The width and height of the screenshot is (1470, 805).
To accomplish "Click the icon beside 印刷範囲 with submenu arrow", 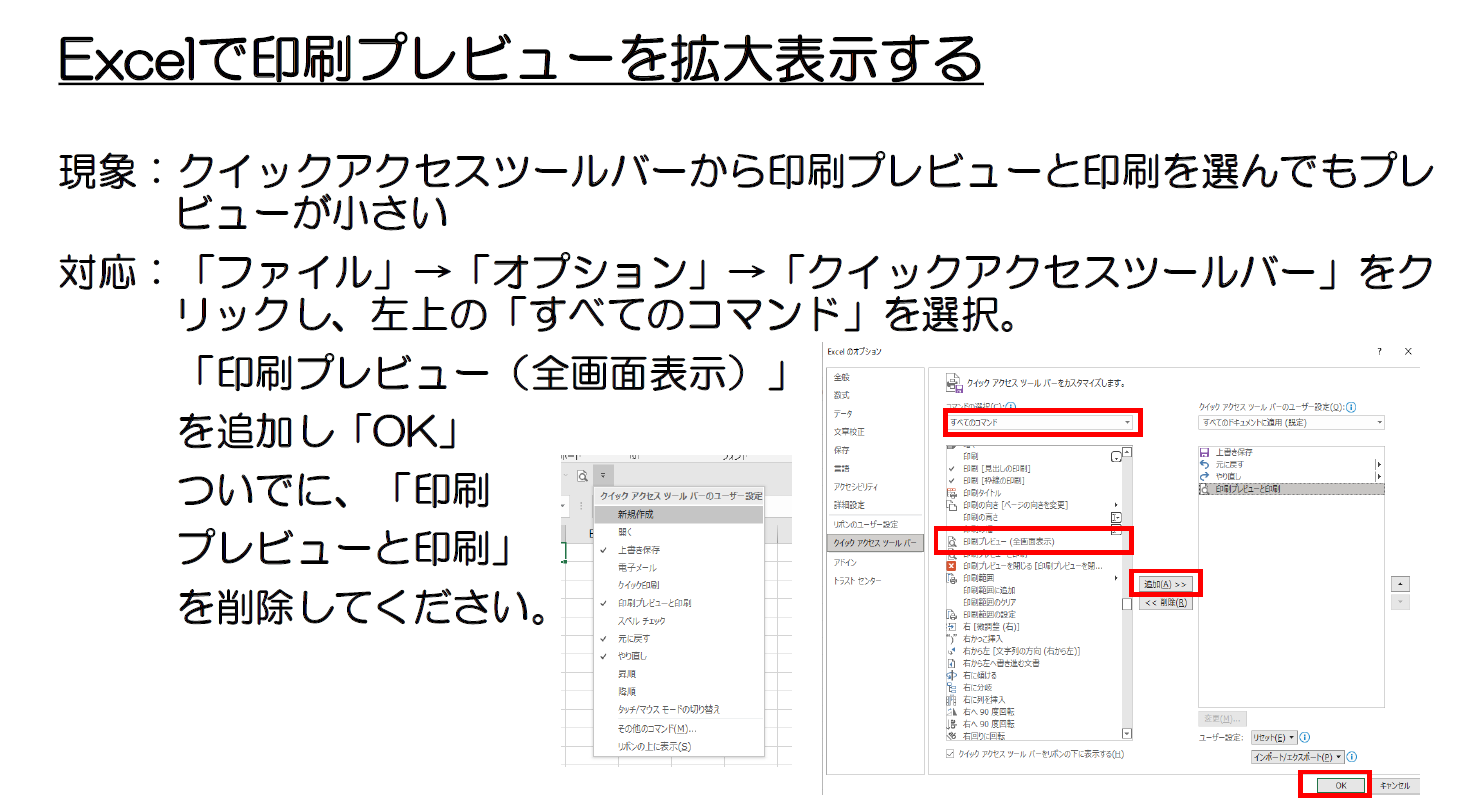I will (951, 578).
